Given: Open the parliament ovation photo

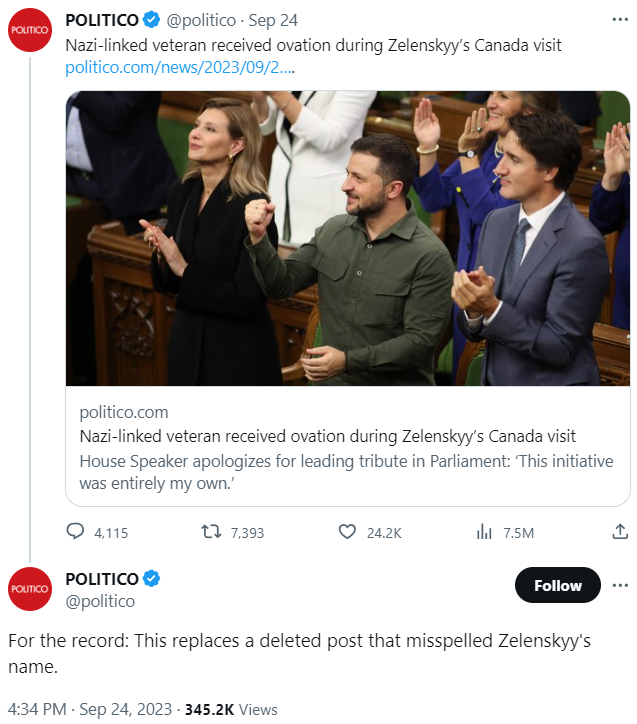Looking at the screenshot, I should tap(348, 238).
